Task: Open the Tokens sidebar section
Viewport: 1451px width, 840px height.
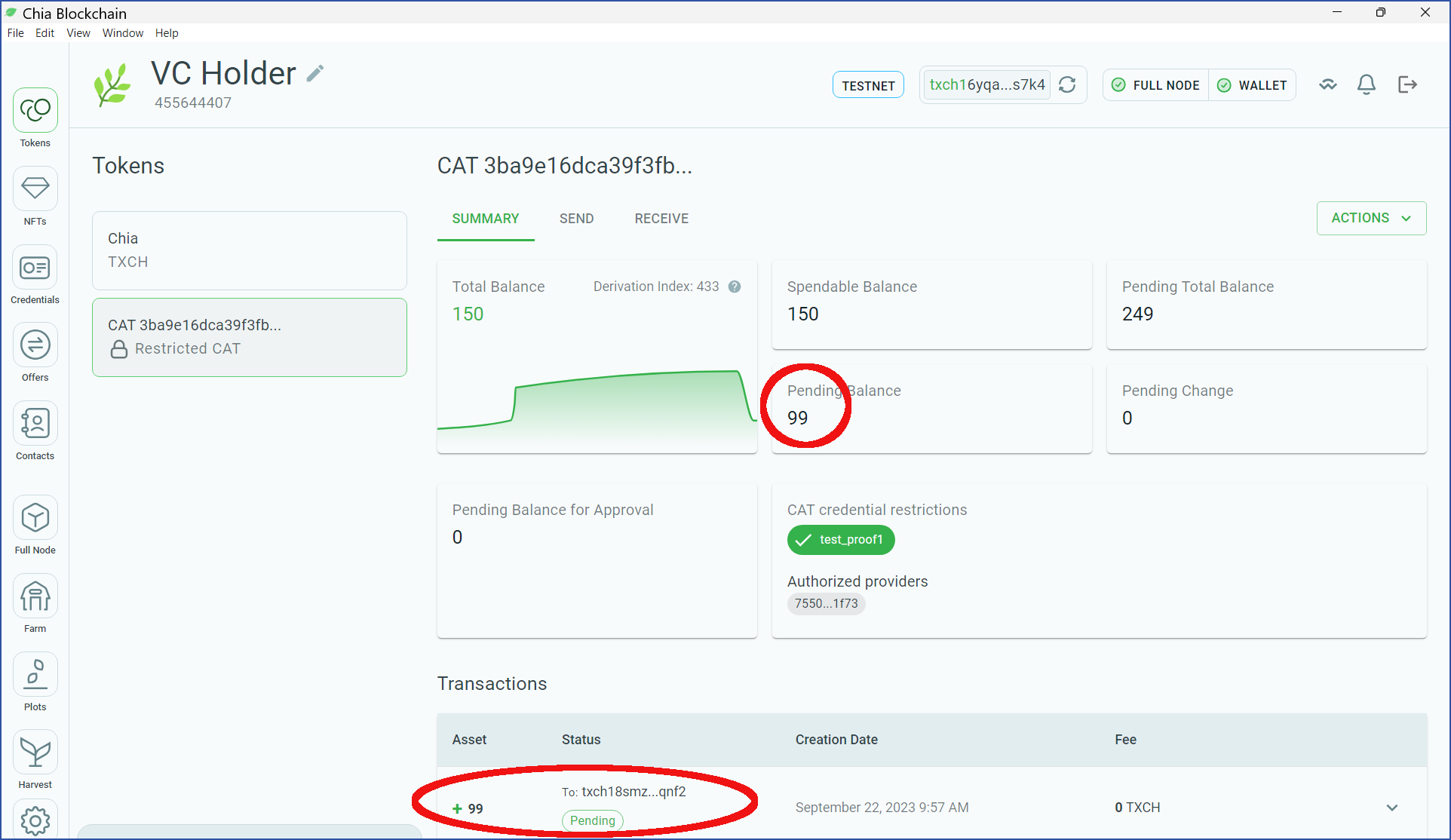Action: [x=35, y=118]
